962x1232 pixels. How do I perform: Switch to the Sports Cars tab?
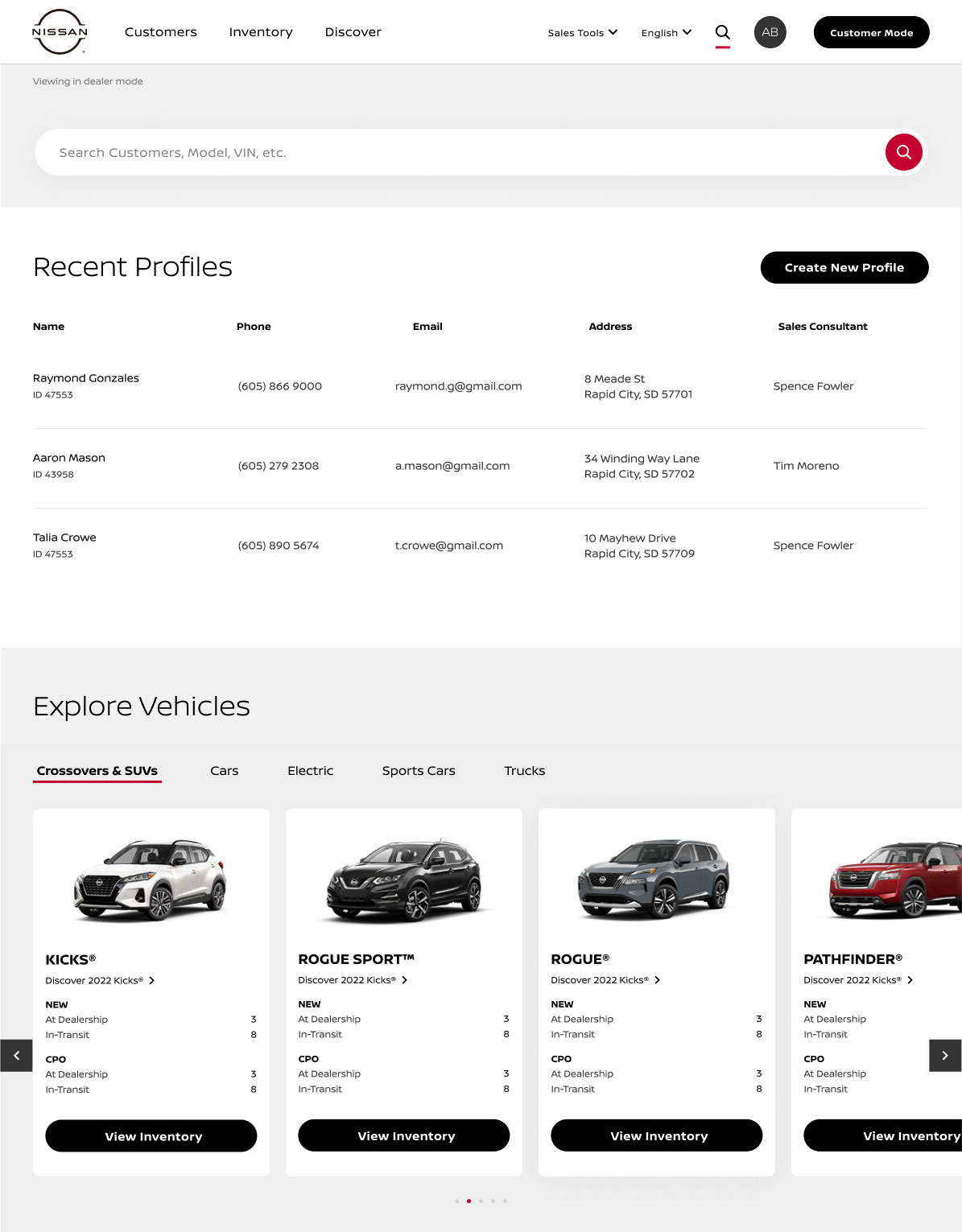[419, 771]
